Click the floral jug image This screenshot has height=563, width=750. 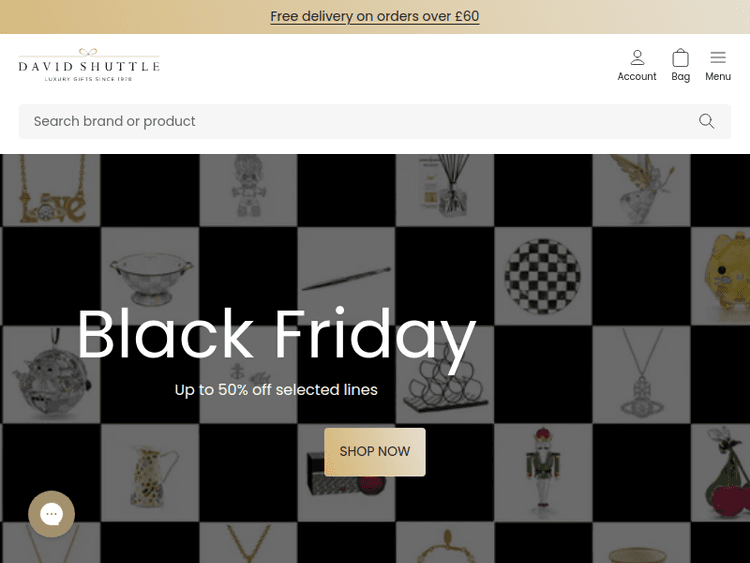coord(148,471)
